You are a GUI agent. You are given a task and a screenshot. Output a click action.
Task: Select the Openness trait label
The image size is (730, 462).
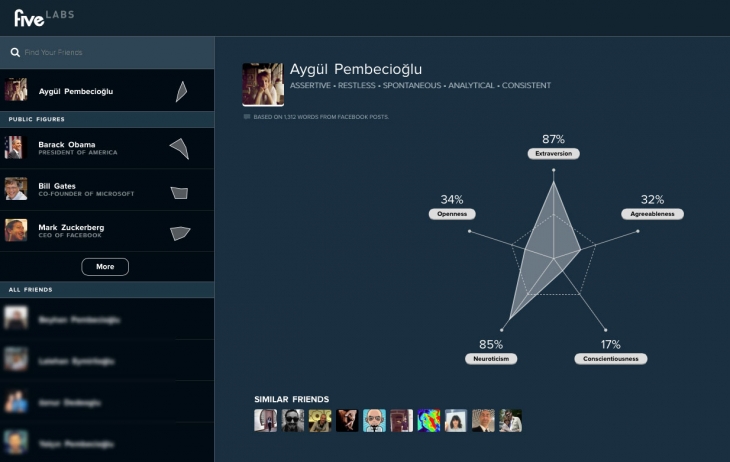pos(451,214)
